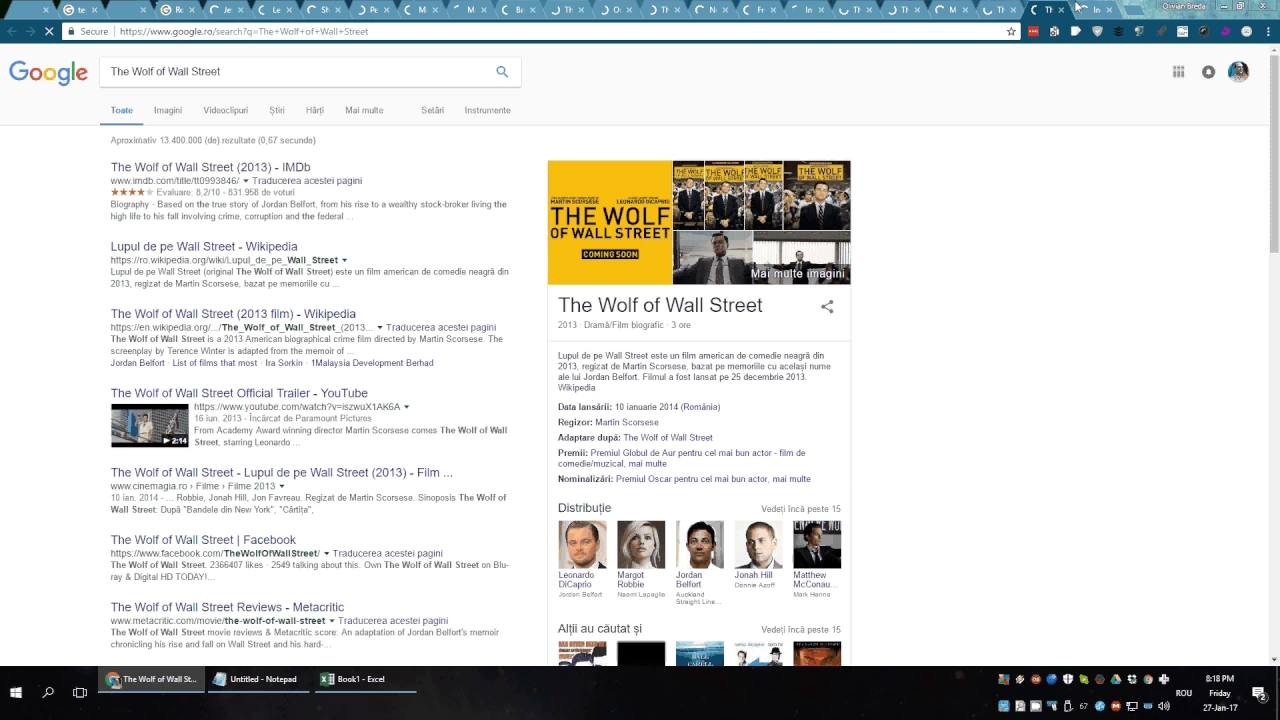The width and height of the screenshot is (1280, 720).
Task: Click the Secure padlock site info
Action: (x=88, y=31)
